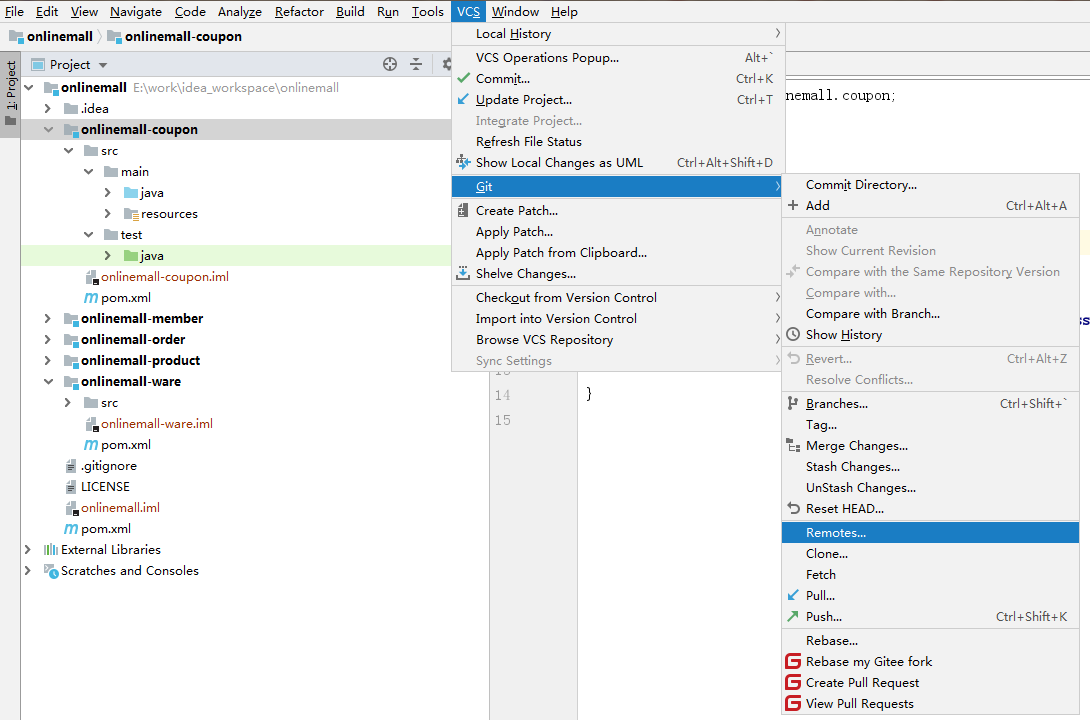Choose Apply Patch from Clipboard...
Viewport: 1090px width, 720px height.
coord(617,253)
